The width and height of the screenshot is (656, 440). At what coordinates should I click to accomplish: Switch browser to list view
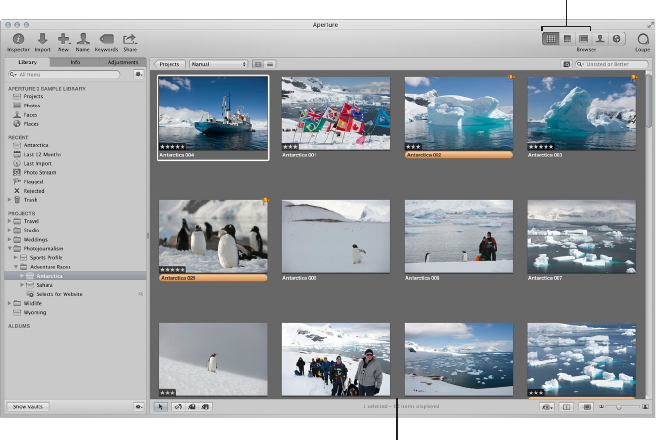pos(270,64)
